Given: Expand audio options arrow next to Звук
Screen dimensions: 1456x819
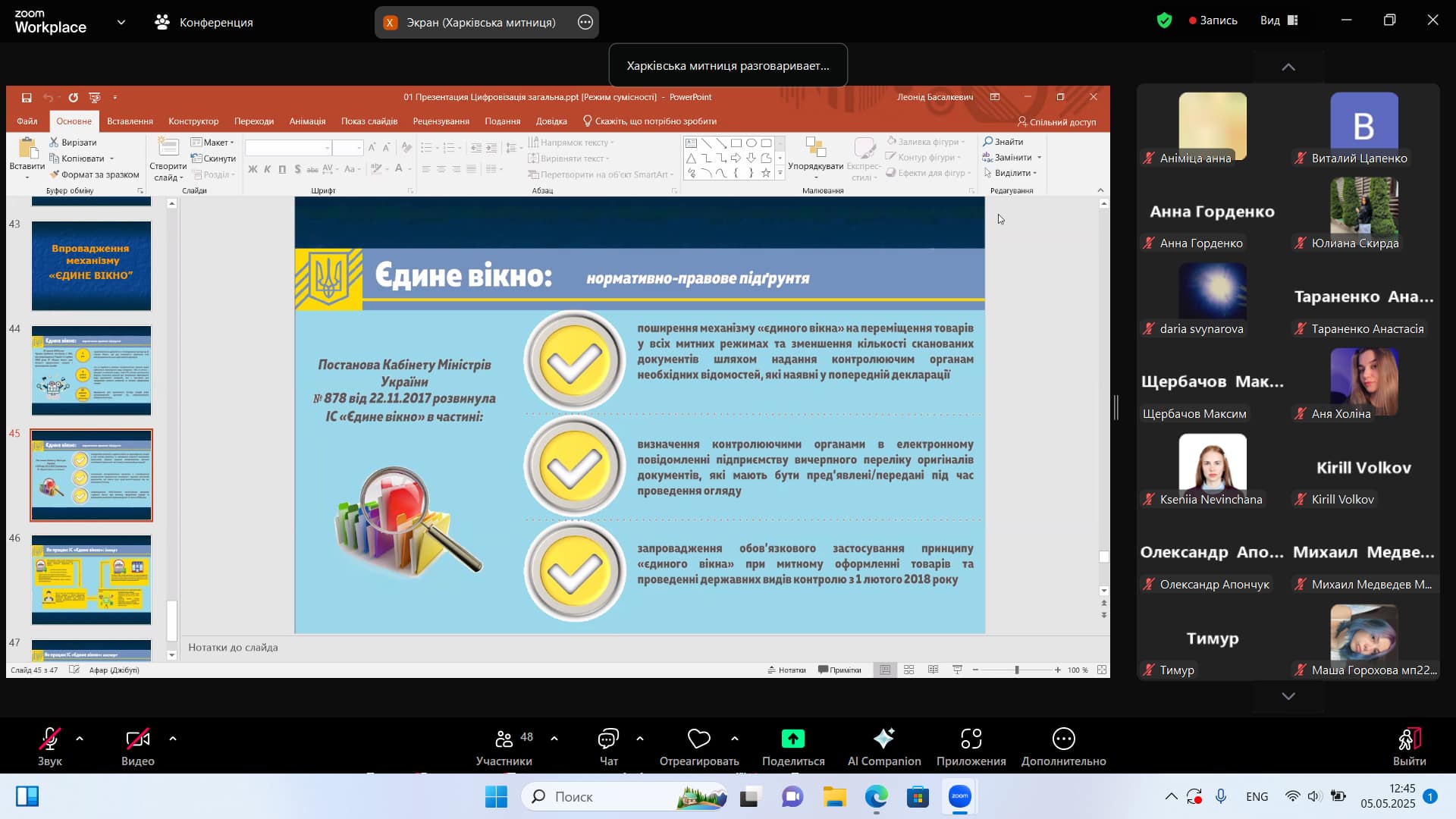Looking at the screenshot, I should (x=80, y=739).
